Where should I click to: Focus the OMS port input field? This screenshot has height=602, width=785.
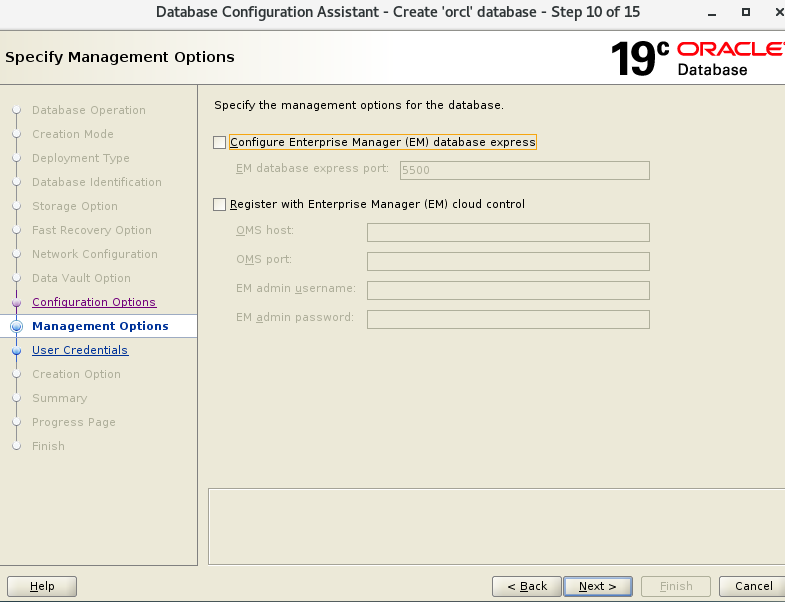point(508,261)
